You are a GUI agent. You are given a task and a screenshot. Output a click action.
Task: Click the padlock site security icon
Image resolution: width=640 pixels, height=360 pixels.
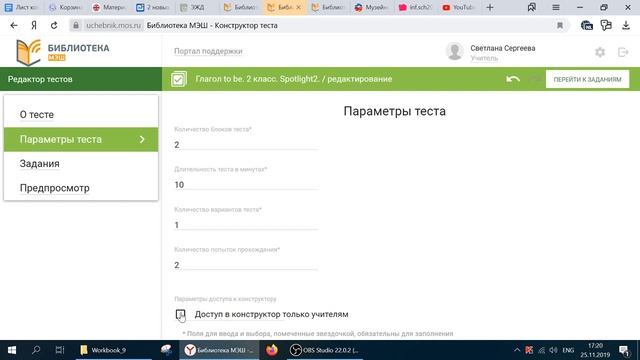(x=76, y=25)
